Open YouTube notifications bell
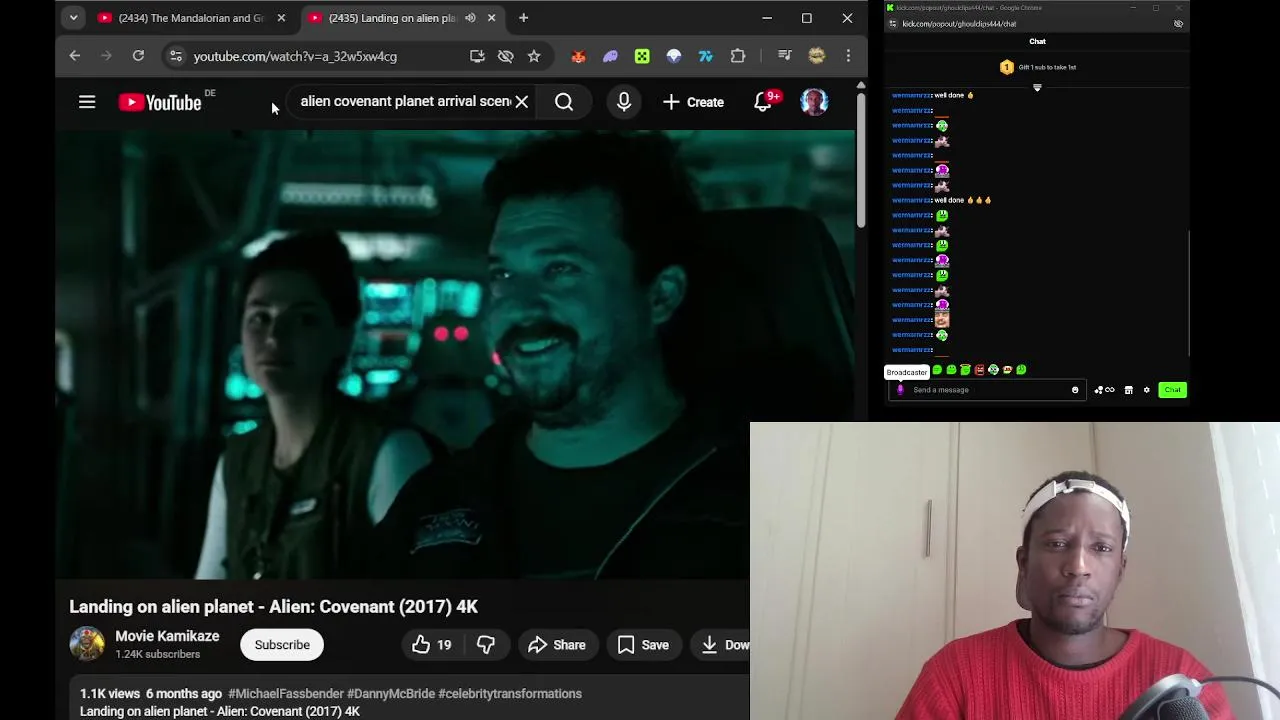This screenshot has height=720, width=1280. tap(763, 102)
